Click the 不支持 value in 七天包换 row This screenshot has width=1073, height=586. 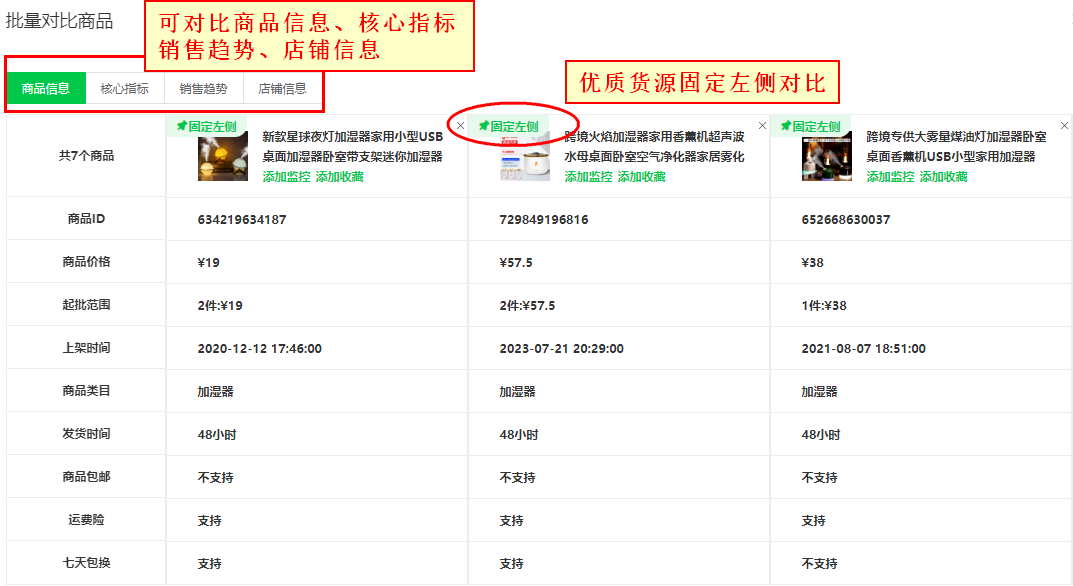point(819,563)
